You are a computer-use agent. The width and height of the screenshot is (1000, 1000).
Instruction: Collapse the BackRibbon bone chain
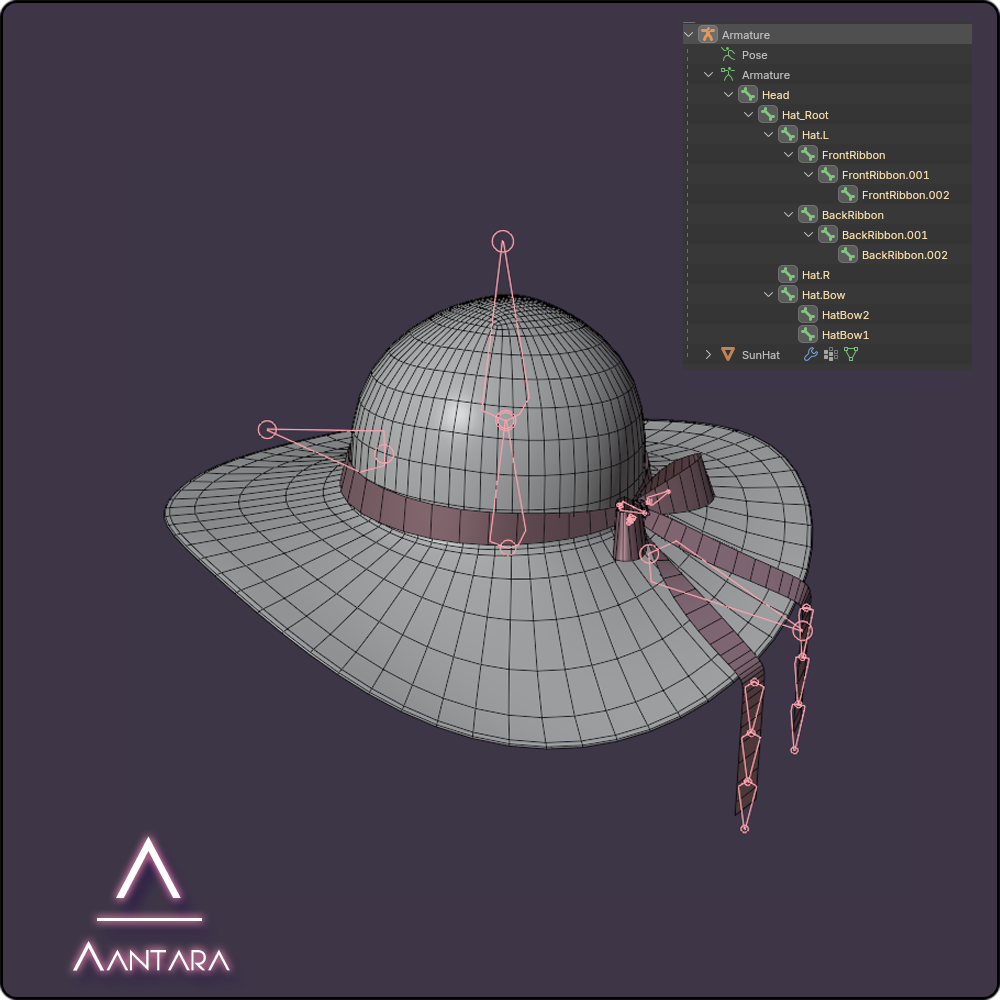click(x=788, y=214)
